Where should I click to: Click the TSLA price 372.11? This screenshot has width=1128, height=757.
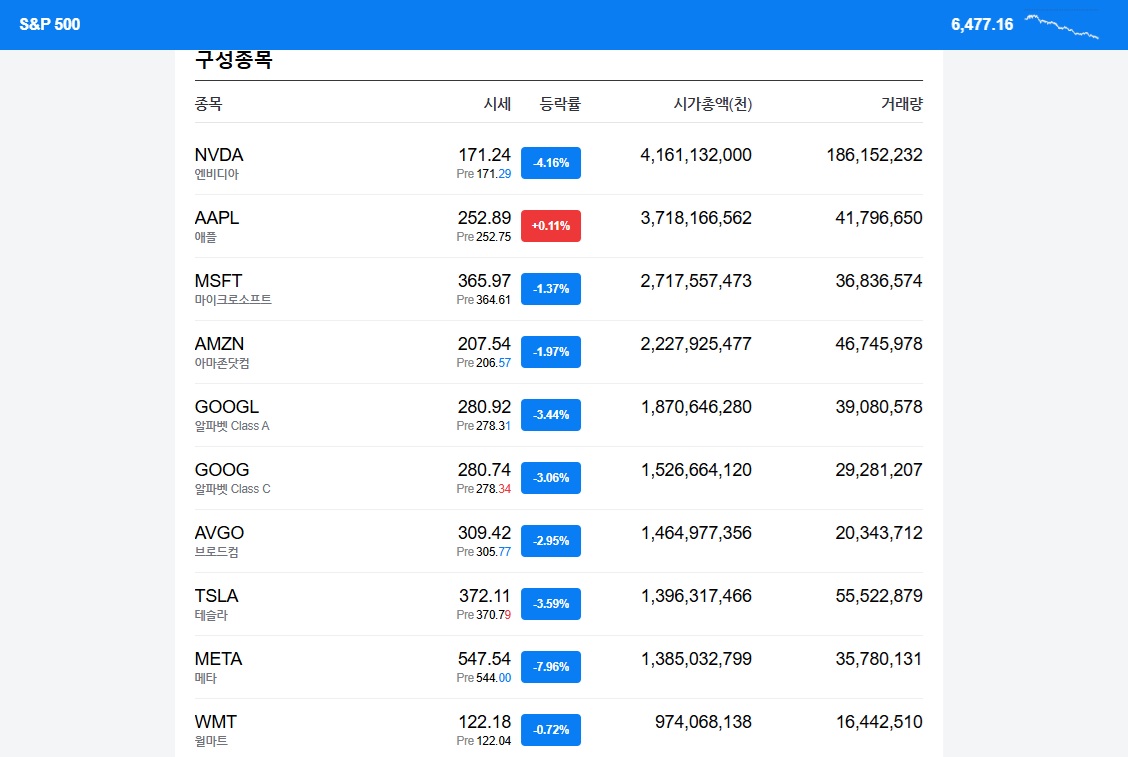[484, 596]
